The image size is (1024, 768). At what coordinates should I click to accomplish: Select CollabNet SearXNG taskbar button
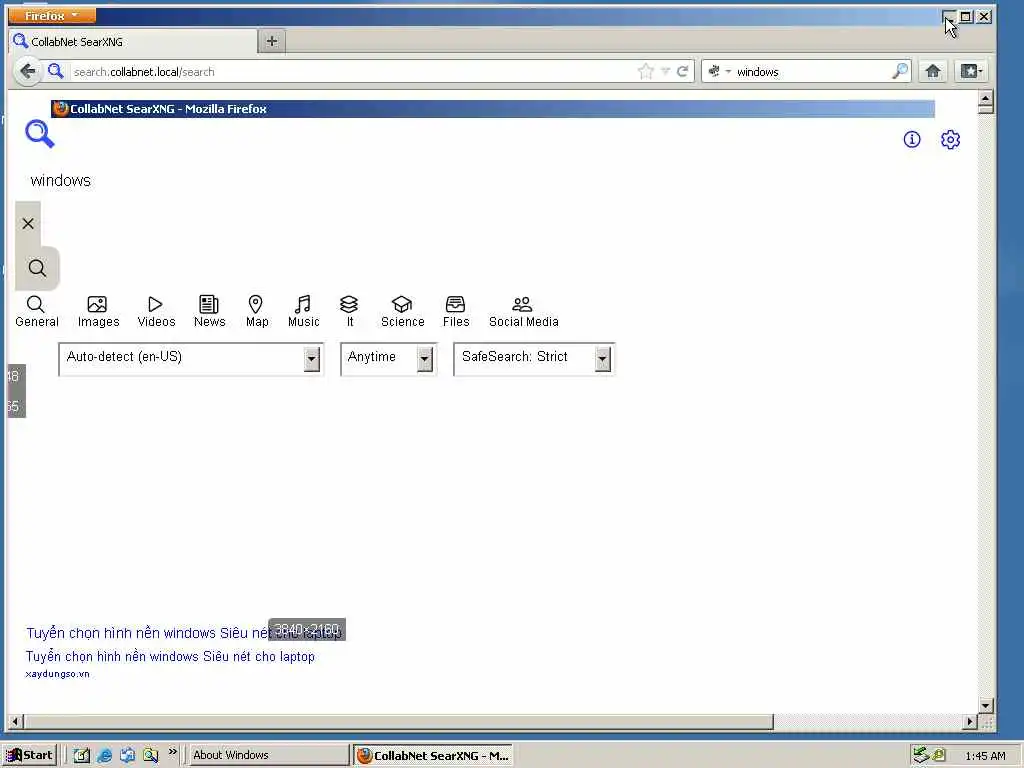coord(433,756)
